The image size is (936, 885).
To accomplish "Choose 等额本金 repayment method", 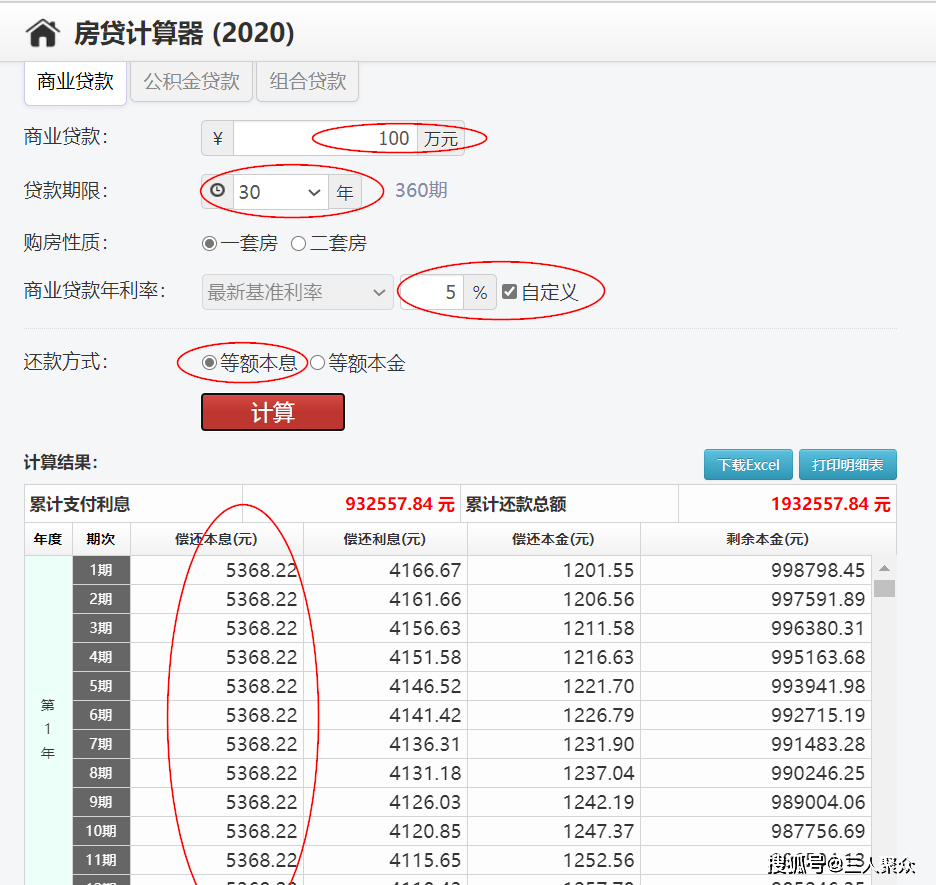I will click(x=318, y=363).
